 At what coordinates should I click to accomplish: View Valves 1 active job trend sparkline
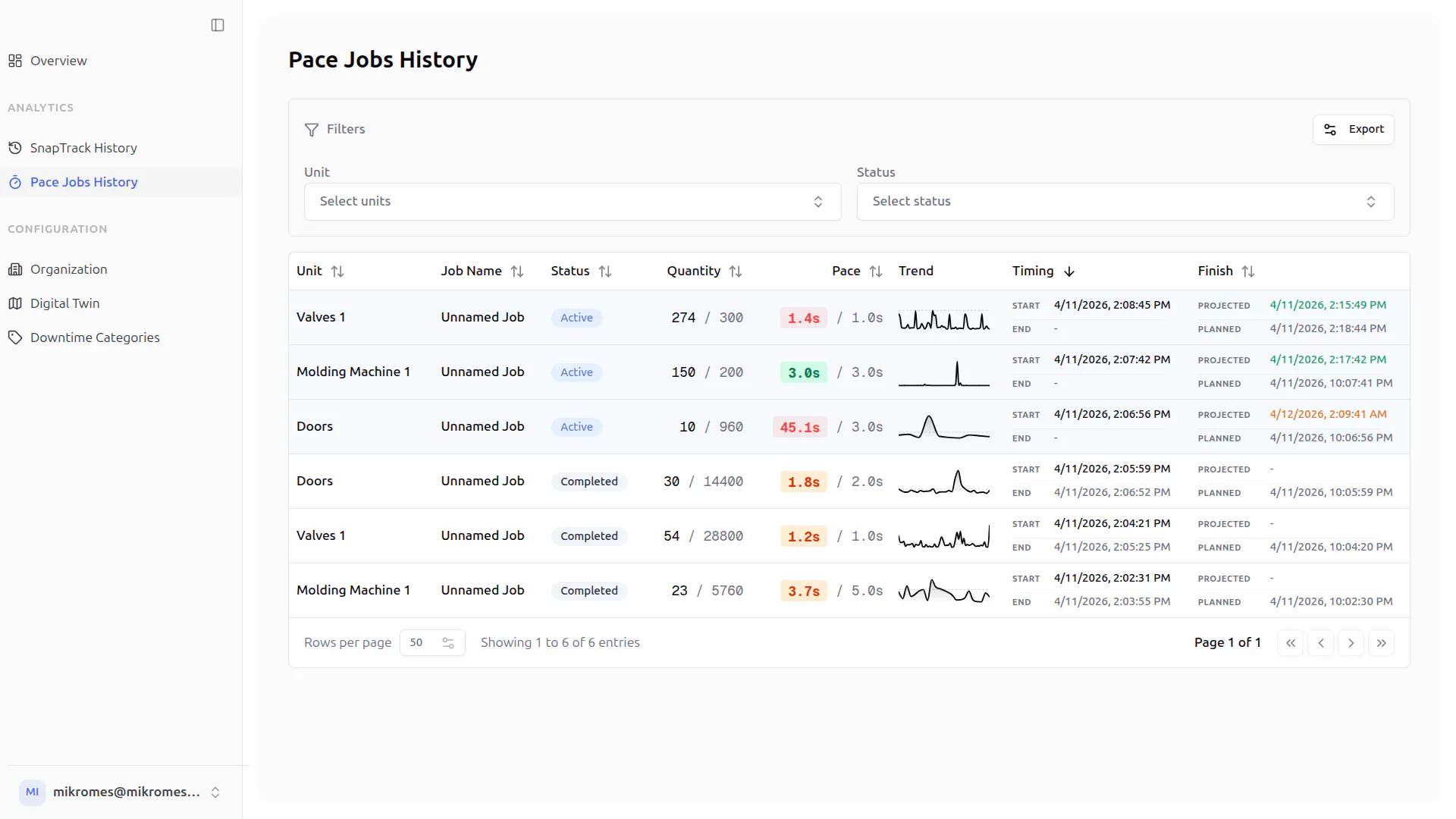pos(944,319)
